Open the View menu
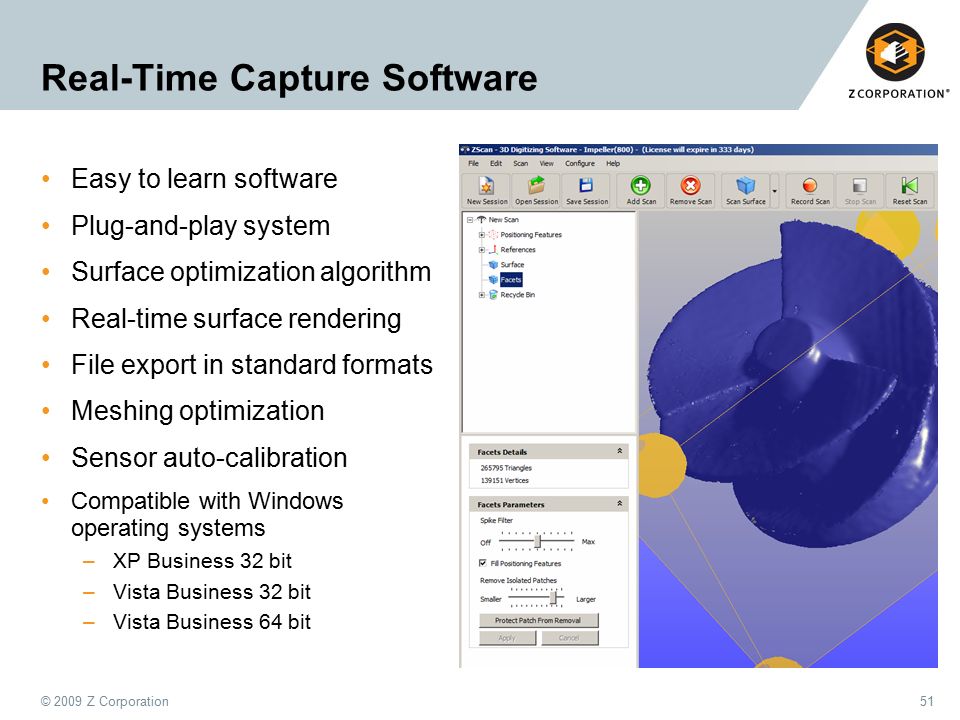Screen dimensions: 960x720 pos(546,163)
